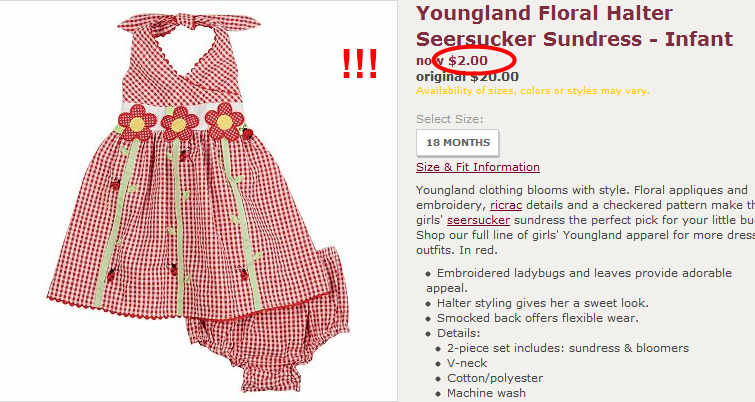
Task: Click the Smocked back offers flexible wear bullet
Action: click(537, 318)
